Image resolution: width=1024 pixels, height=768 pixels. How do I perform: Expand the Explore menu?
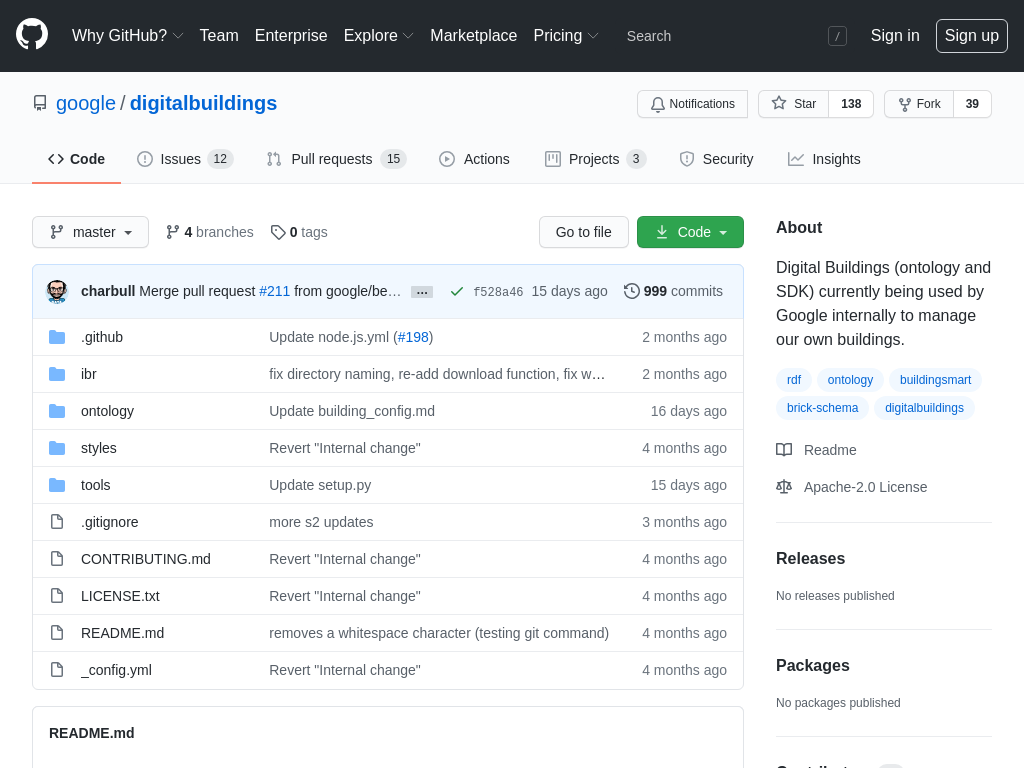(x=379, y=35)
